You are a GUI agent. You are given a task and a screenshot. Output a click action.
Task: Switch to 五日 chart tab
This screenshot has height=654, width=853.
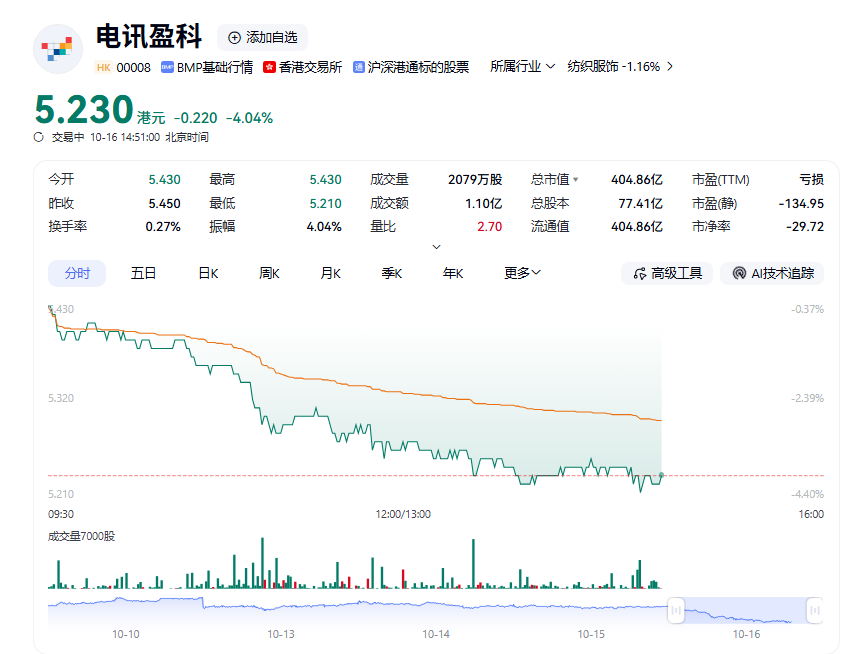pos(144,273)
